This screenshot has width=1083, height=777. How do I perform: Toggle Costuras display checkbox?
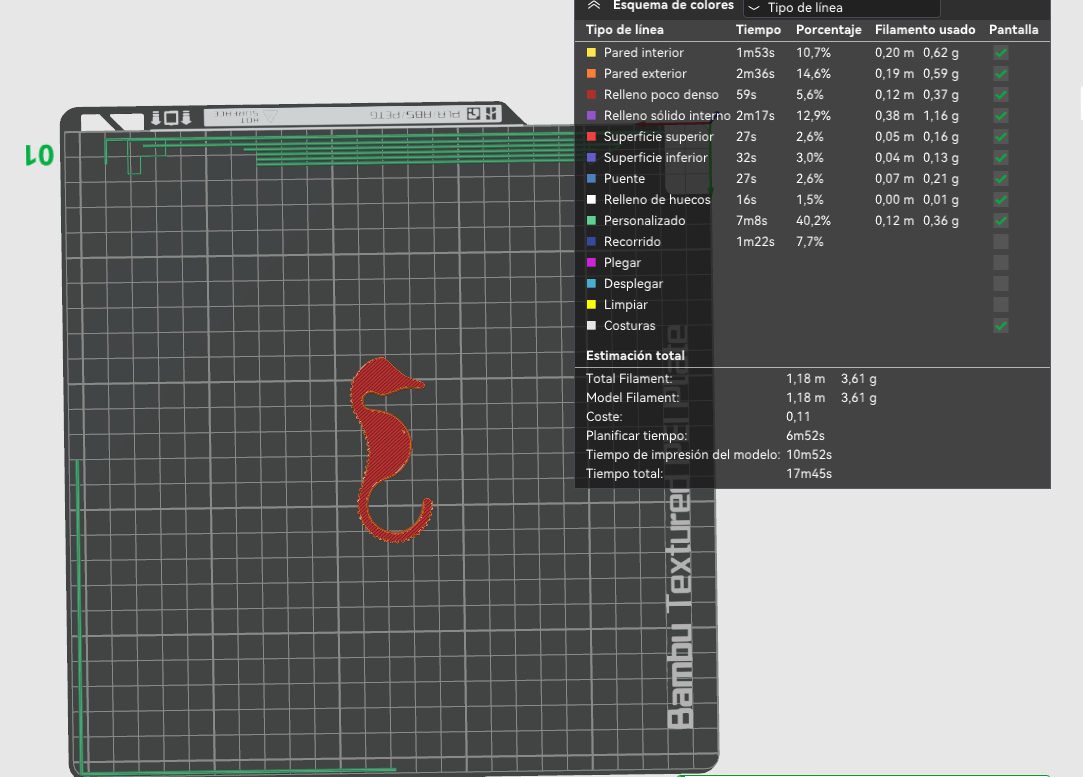(1000, 326)
